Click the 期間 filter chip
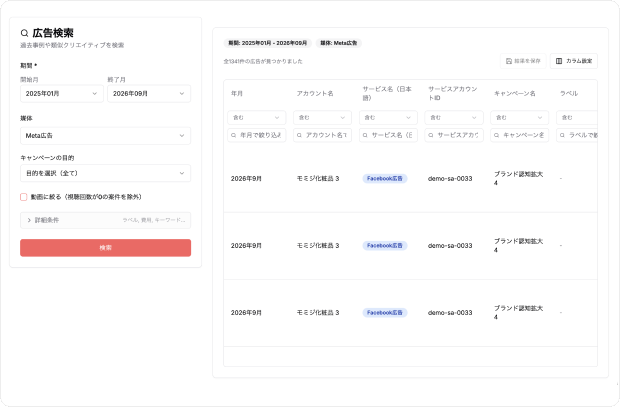The width and height of the screenshot is (620, 407). 268,43
